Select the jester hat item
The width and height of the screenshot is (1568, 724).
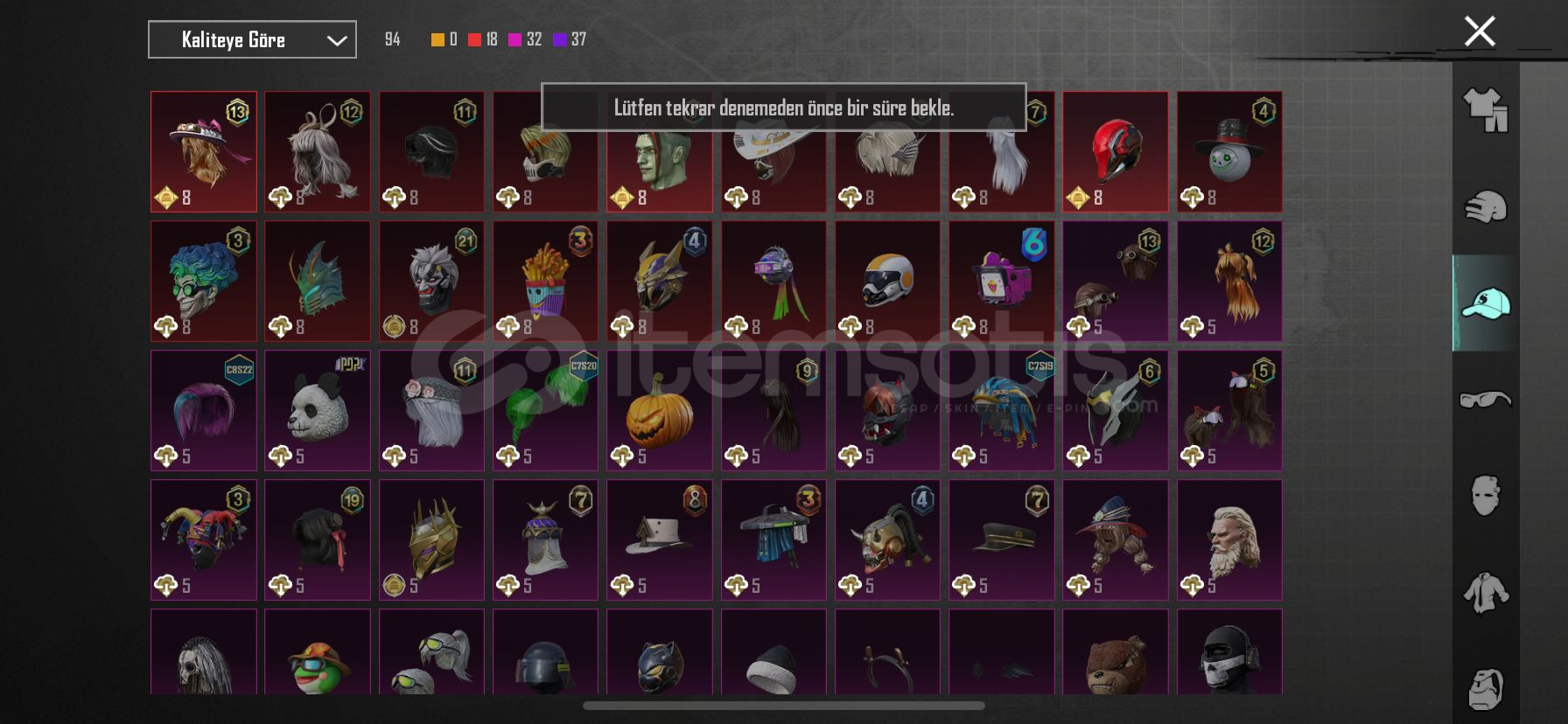pos(204,540)
